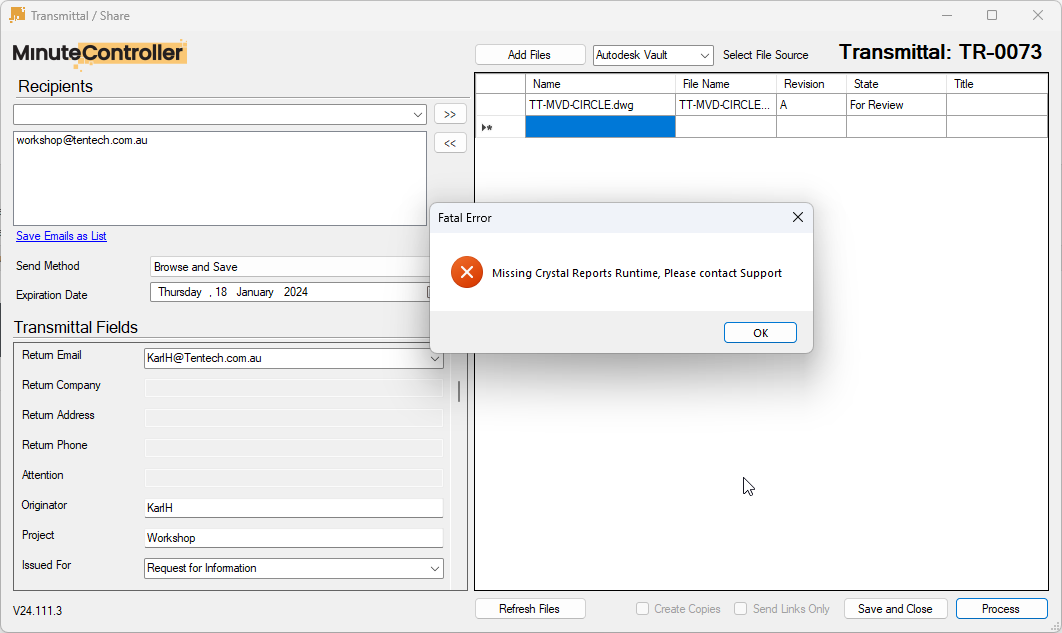Click the red error icon in the dialog
Screen dimensions: 1062x633
(466, 271)
